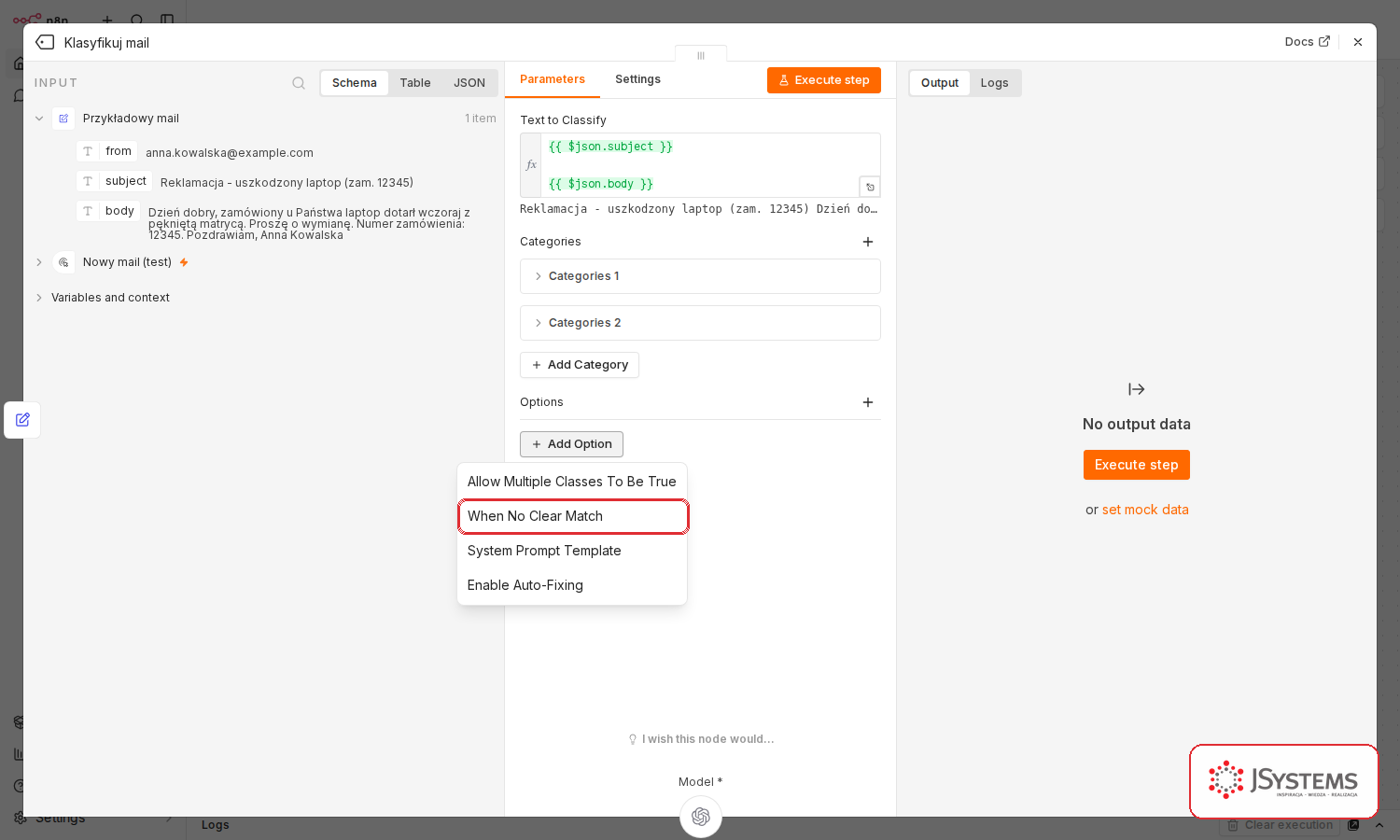
Task: Open the Parameters tab
Action: pyautogui.click(x=553, y=79)
